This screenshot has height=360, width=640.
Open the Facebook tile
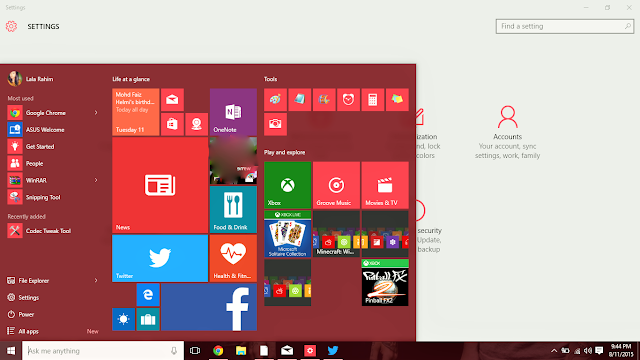pos(209,307)
